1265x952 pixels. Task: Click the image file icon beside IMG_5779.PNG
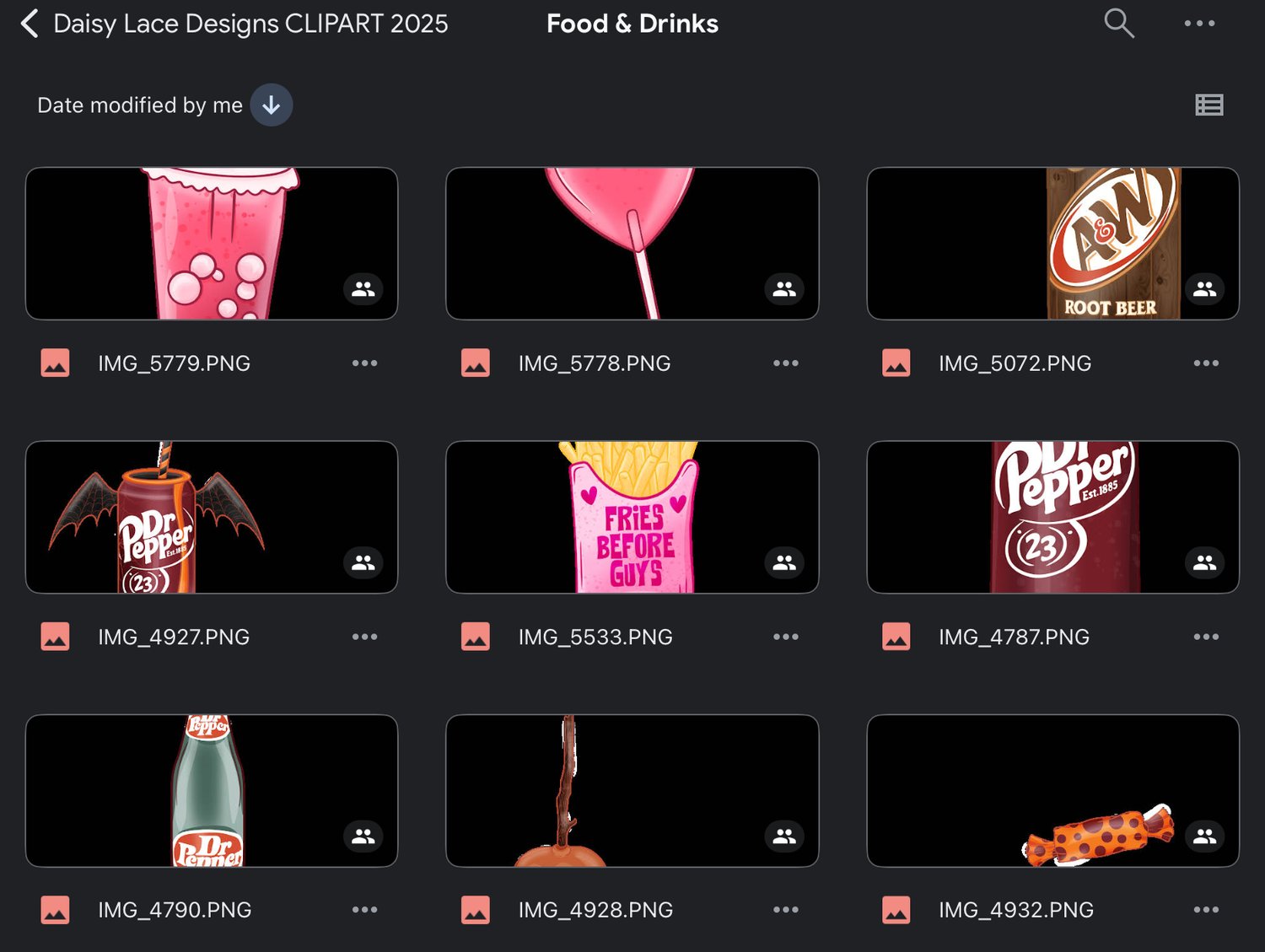coord(56,363)
